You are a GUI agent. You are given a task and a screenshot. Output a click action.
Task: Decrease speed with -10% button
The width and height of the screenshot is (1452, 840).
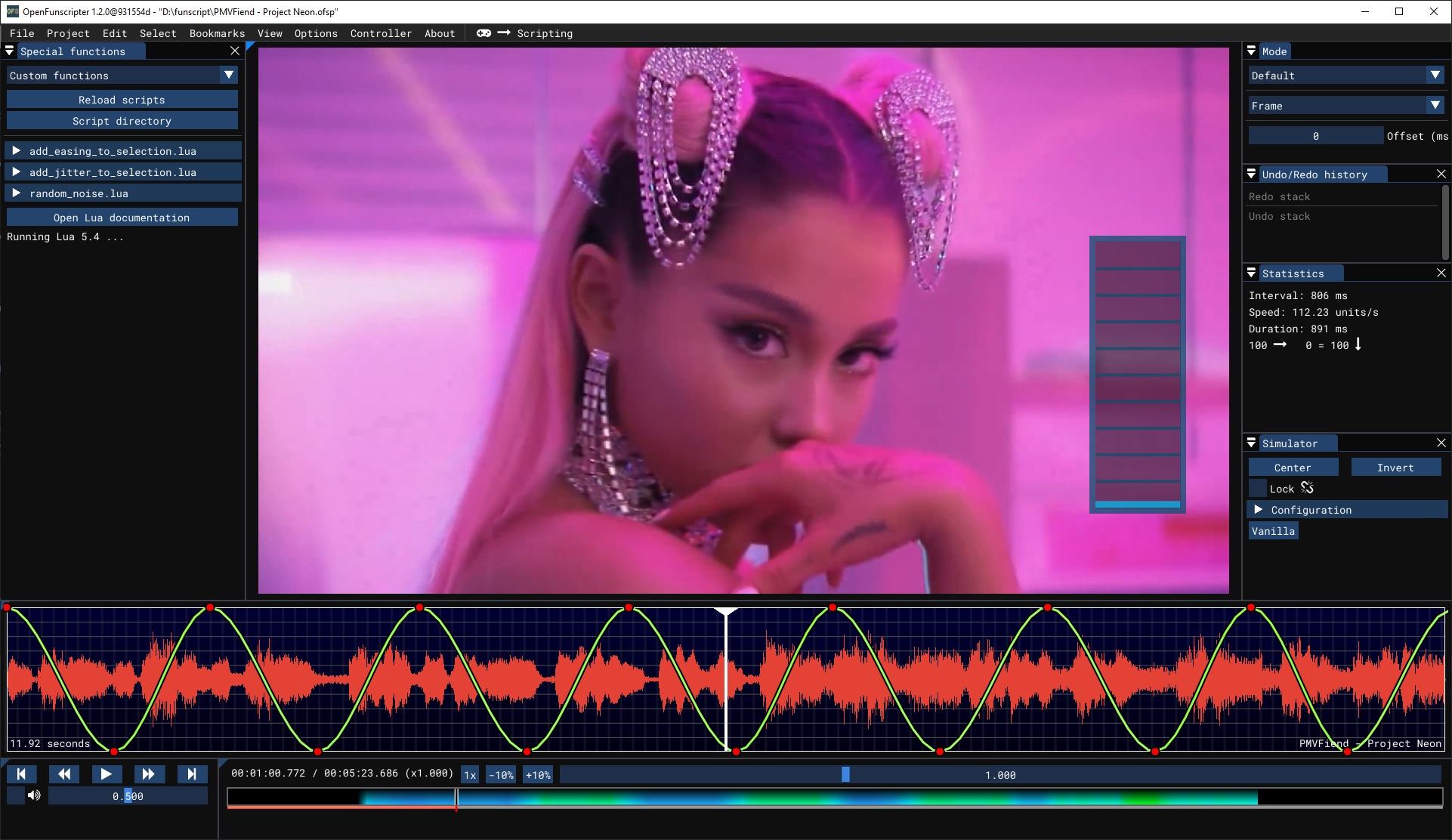501,775
